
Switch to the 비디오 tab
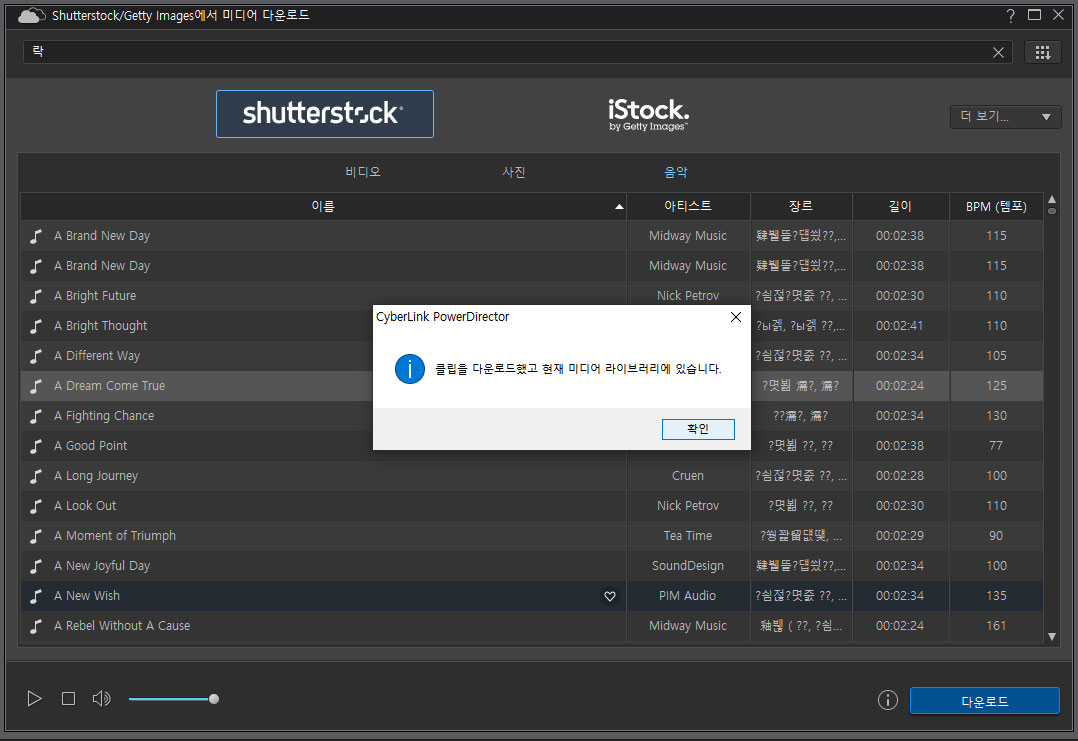pos(363,172)
